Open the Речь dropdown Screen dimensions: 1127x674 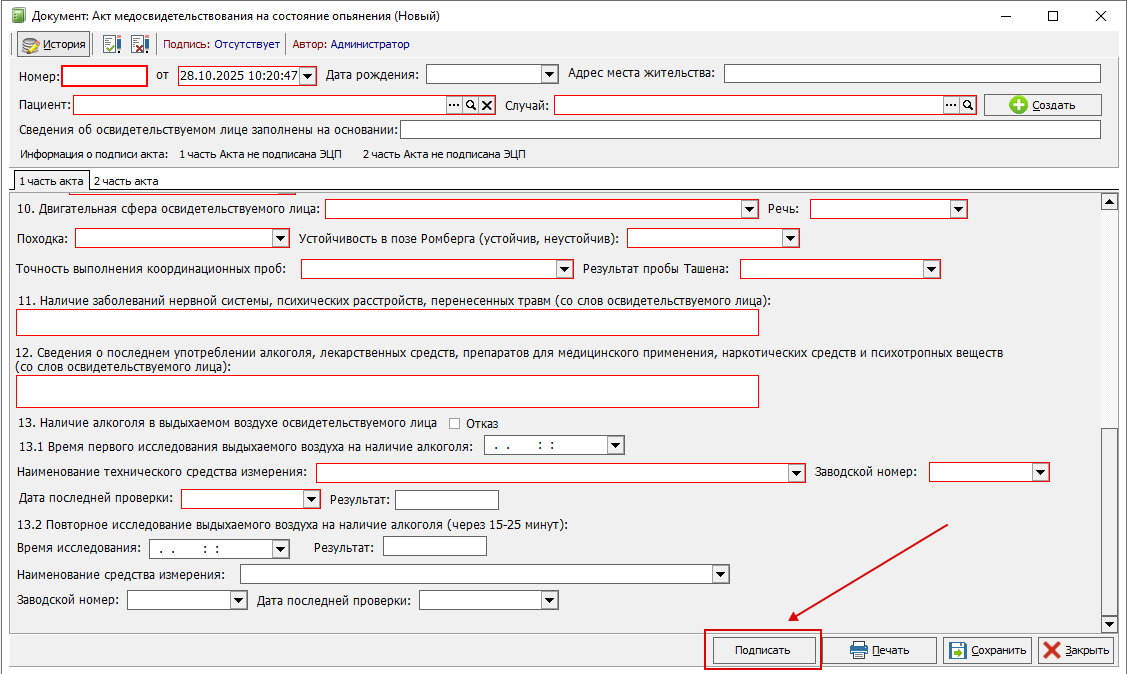tap(958, 209)
